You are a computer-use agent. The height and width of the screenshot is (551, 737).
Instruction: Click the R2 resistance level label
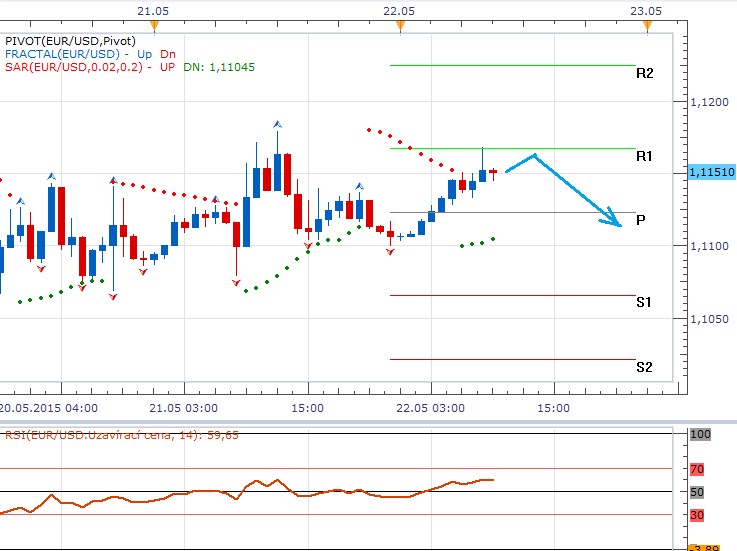pos(644,74)
